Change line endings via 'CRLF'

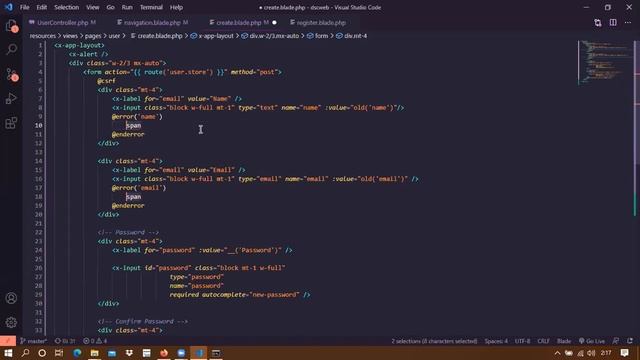tap(543, 341)
